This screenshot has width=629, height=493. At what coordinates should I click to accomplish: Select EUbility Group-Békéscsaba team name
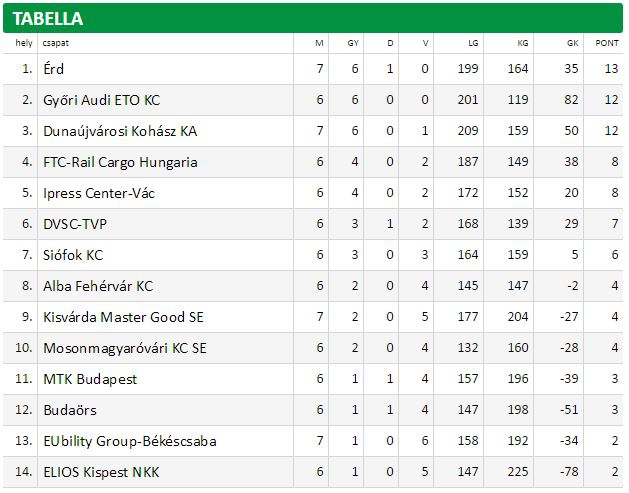coord(130,441)
